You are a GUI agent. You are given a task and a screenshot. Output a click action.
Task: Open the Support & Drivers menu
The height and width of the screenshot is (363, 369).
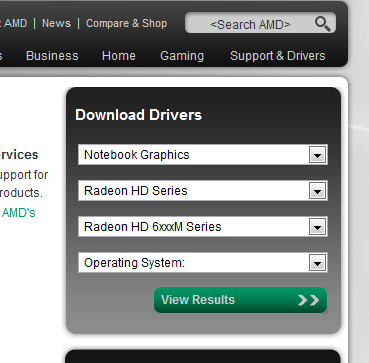[x=278, y=56]
